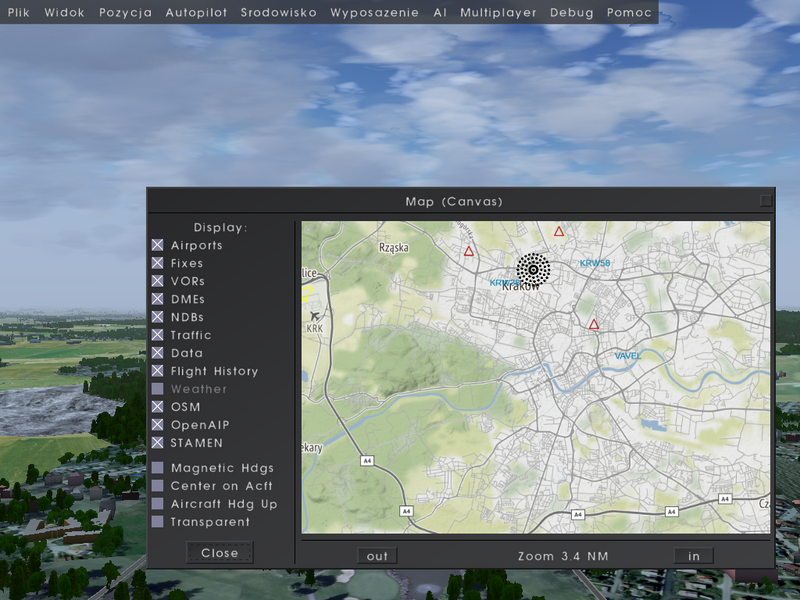
Task: Enable the Center on Acft checkbox
Action: click(x=158, y=486)
